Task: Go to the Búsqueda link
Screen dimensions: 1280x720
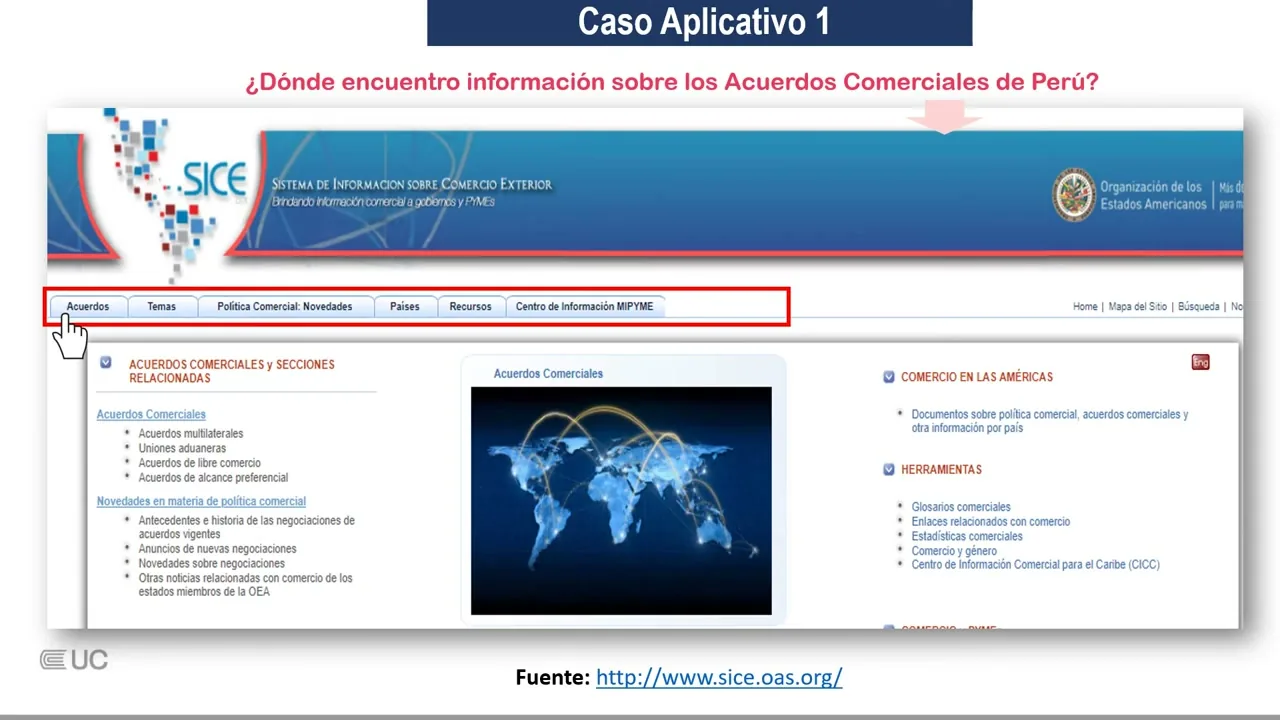Action: 1198,307
